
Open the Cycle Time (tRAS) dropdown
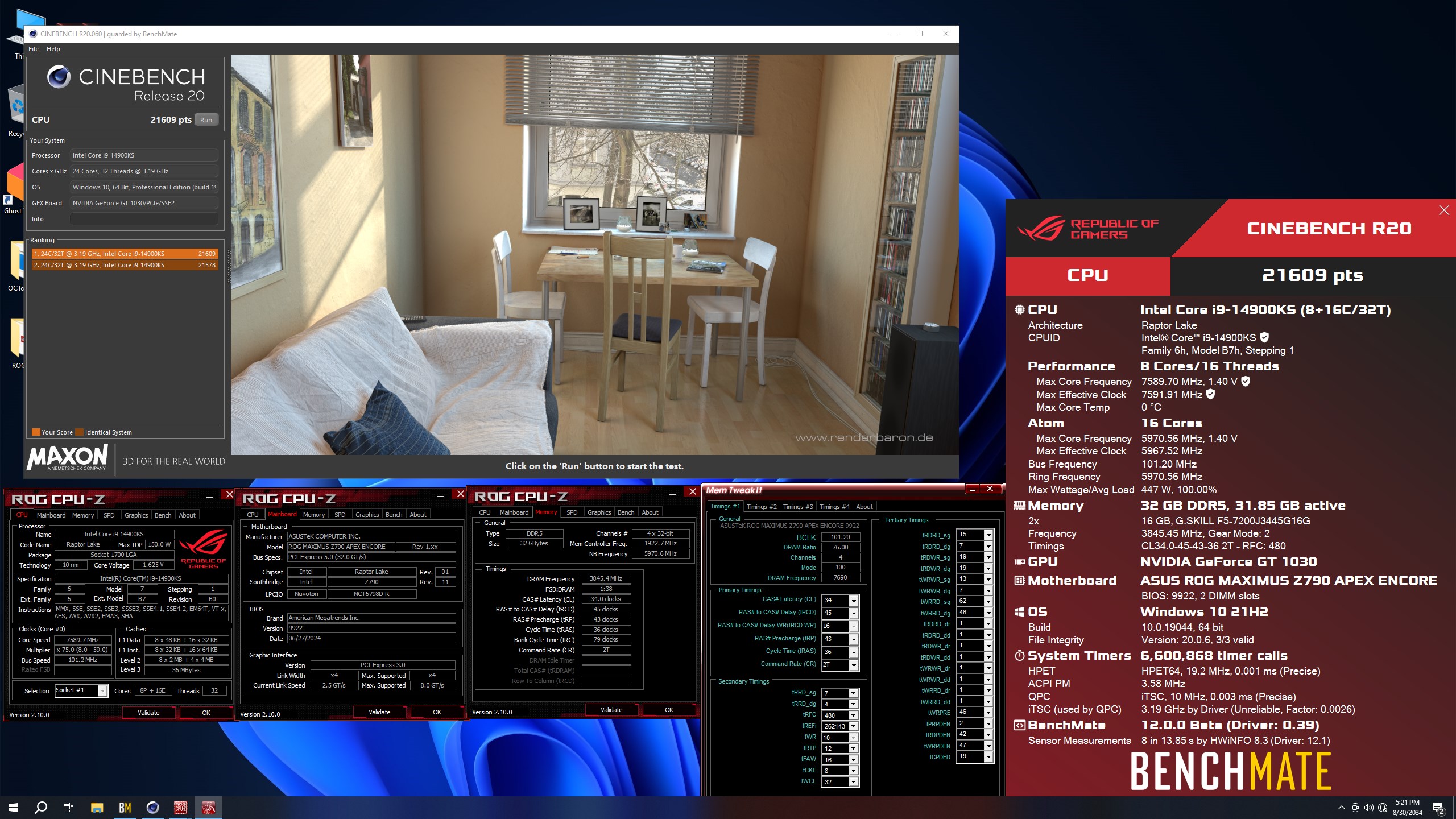[853, 652]
